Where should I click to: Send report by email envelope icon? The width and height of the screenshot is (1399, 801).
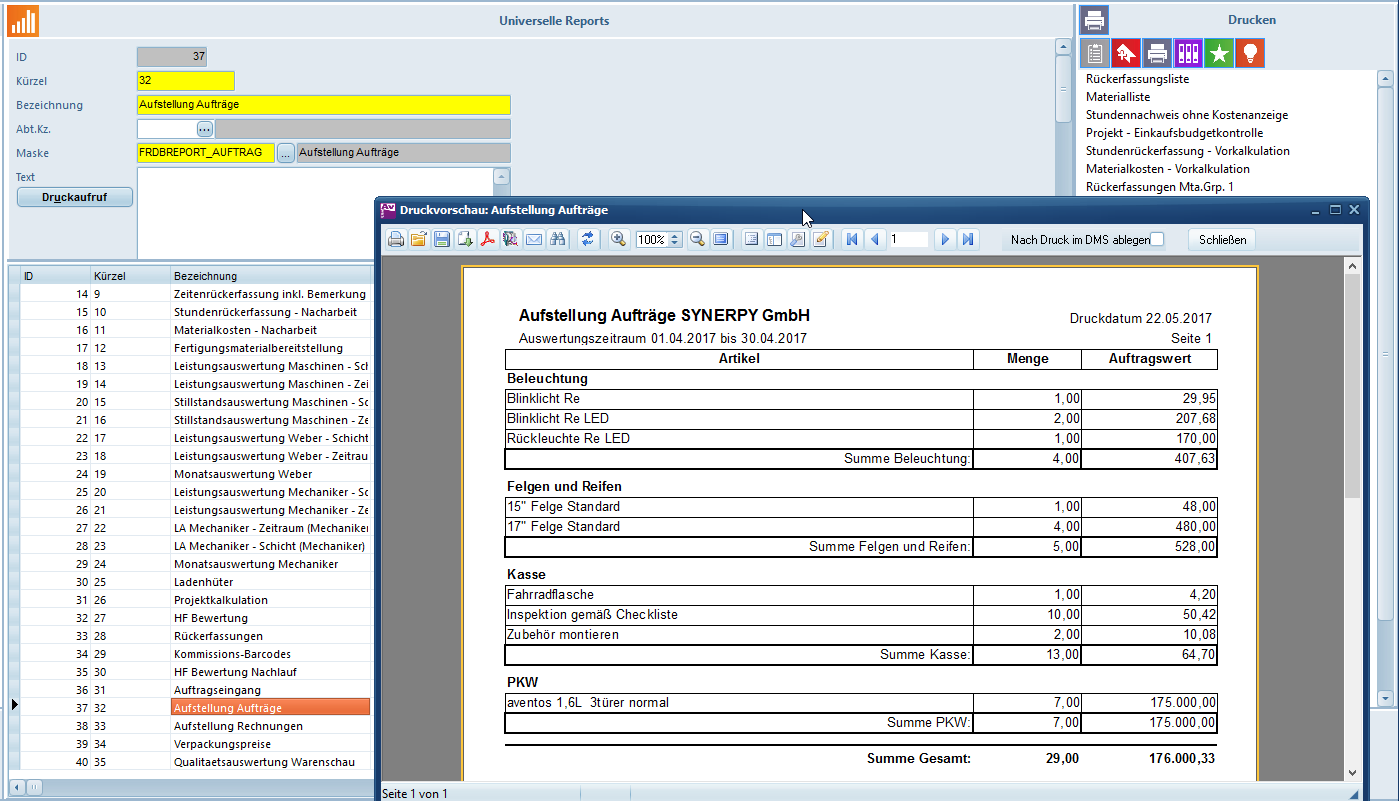[534, 240]
